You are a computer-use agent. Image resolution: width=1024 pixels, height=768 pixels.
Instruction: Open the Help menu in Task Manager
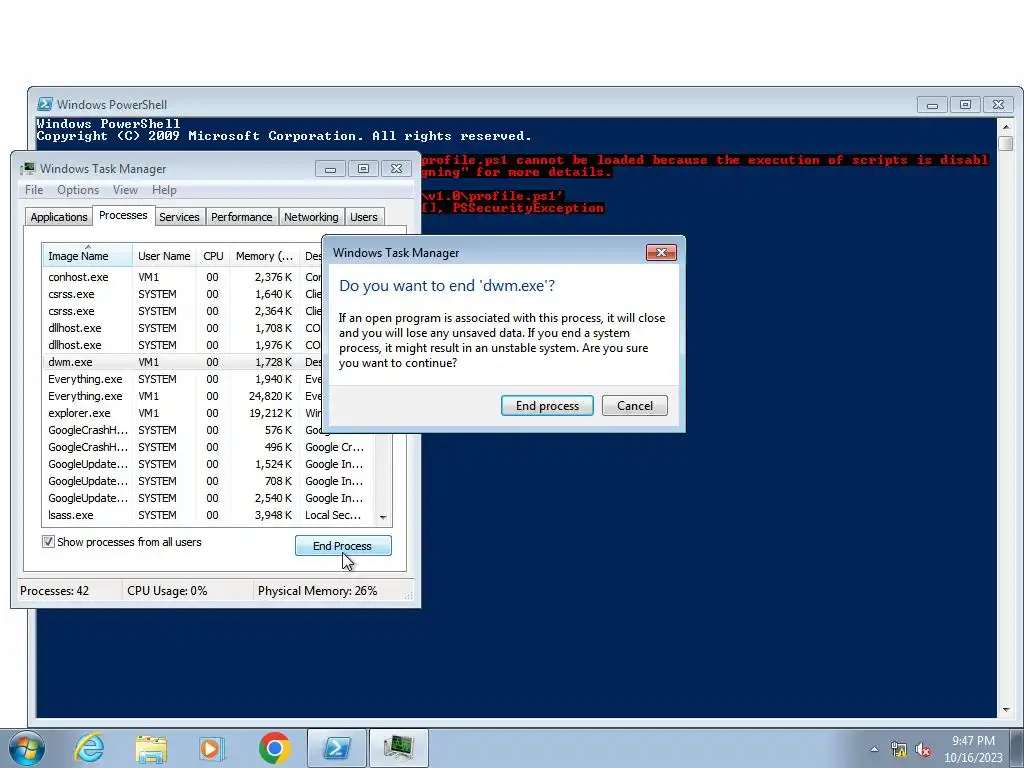pos(164,190)
